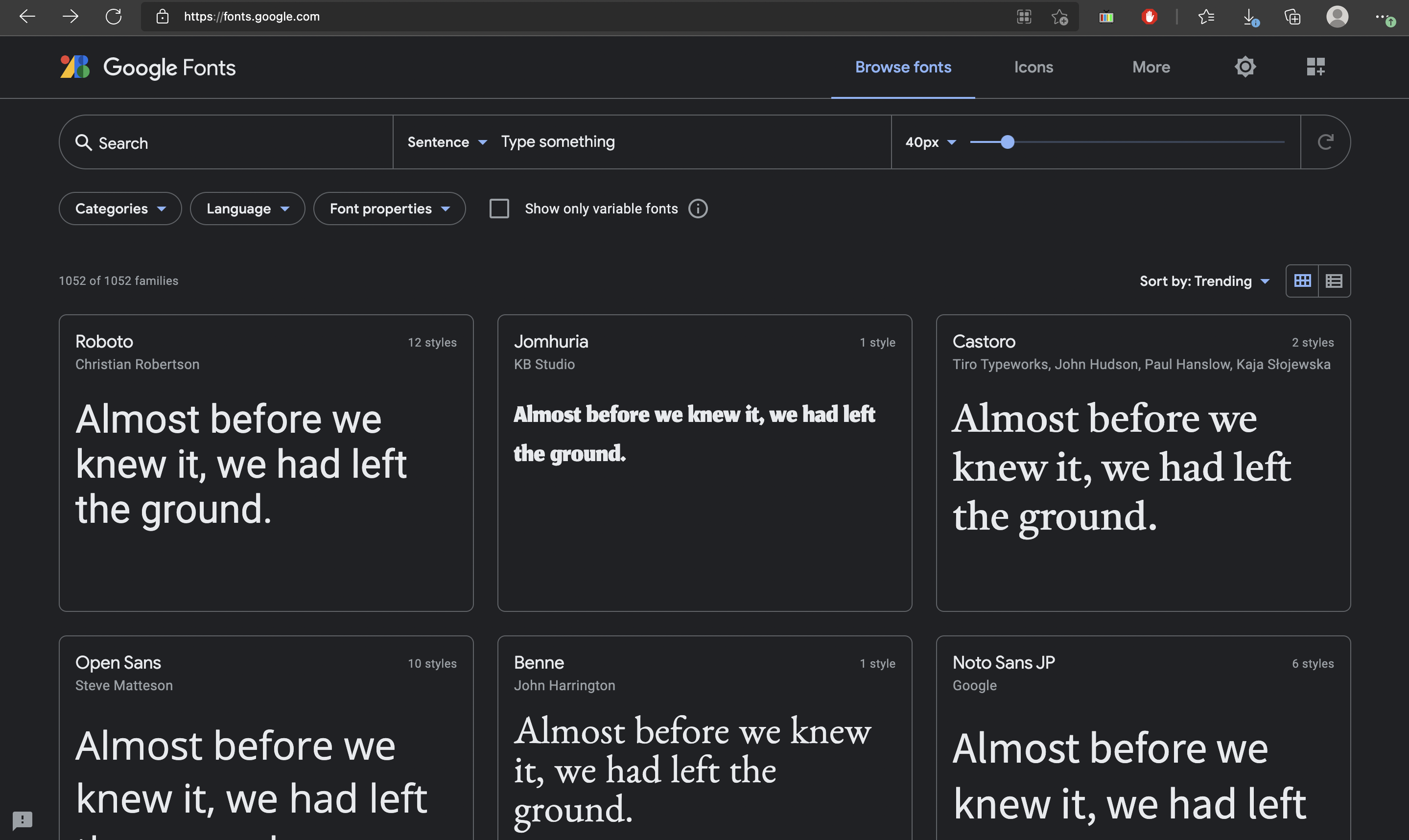Click the Tiro Typeworks designers line

1141,364
